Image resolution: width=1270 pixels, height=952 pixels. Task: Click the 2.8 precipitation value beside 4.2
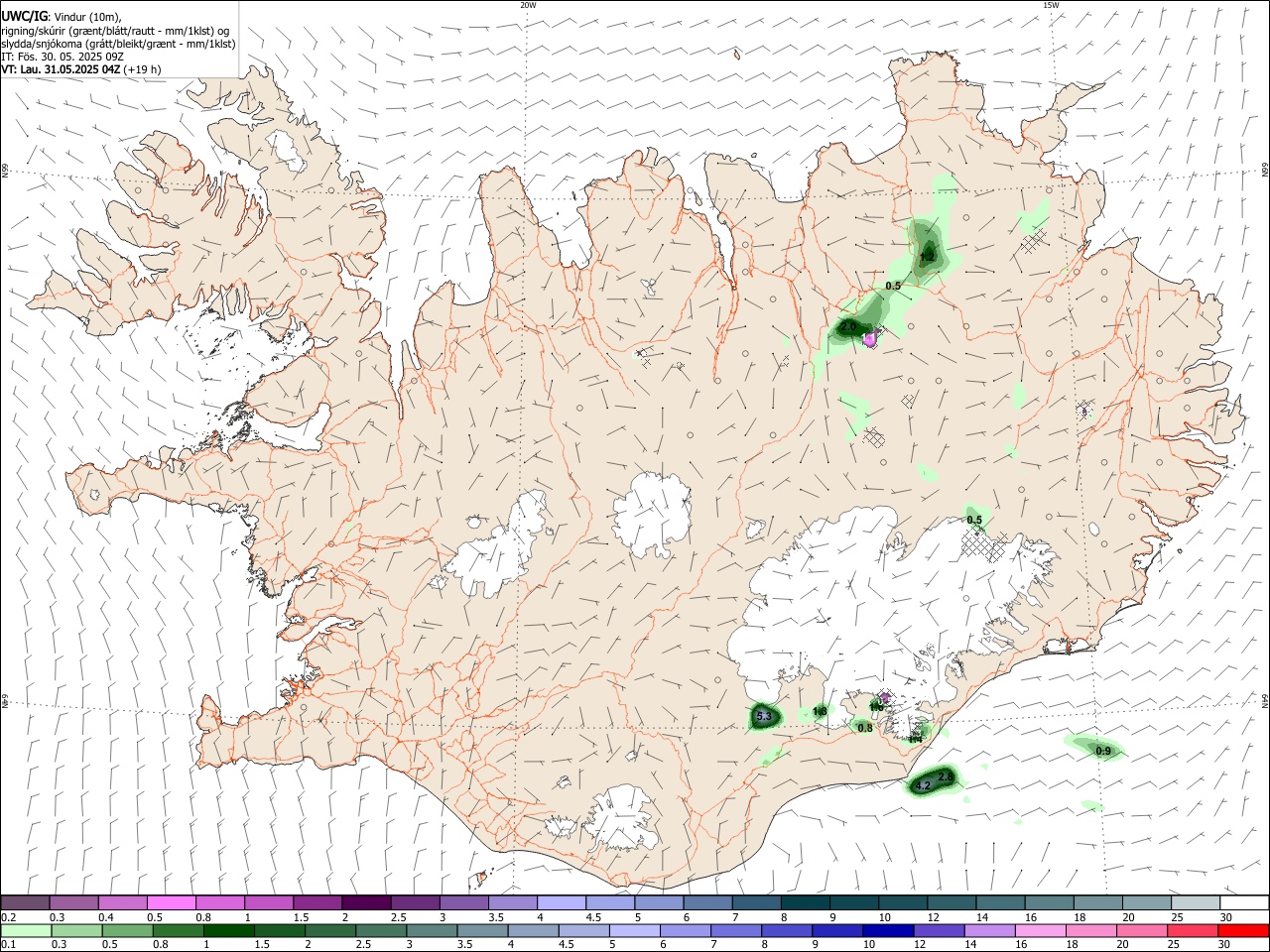946,776
